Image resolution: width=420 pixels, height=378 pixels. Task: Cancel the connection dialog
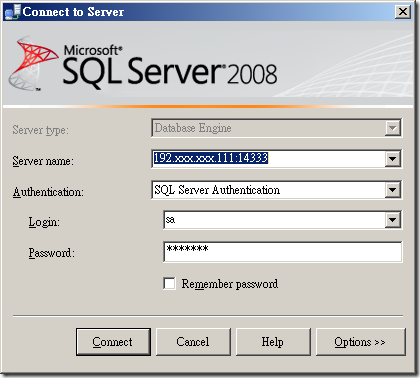[x=193, y=342]
